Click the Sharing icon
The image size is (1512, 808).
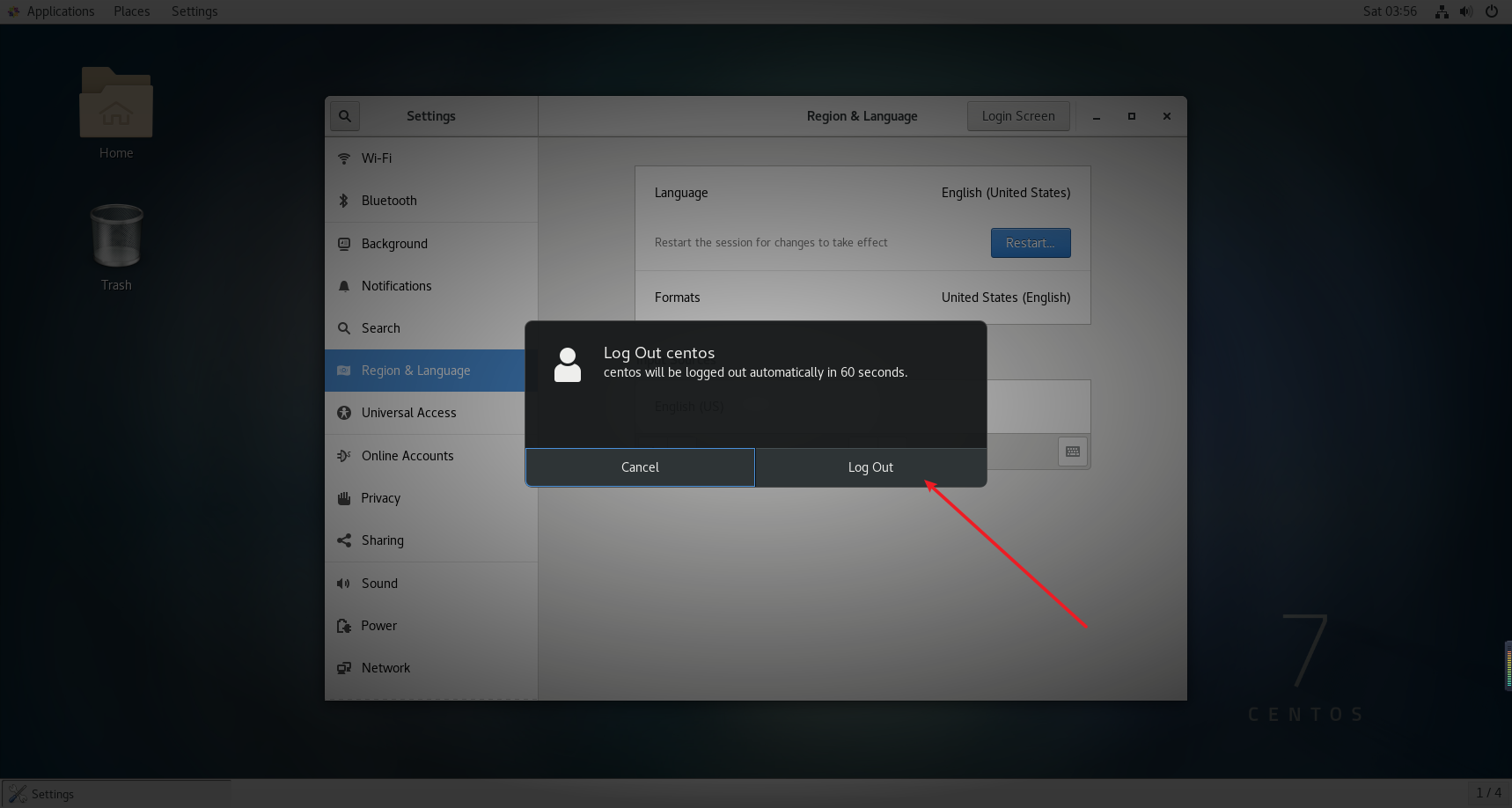(x=344, y=540)
